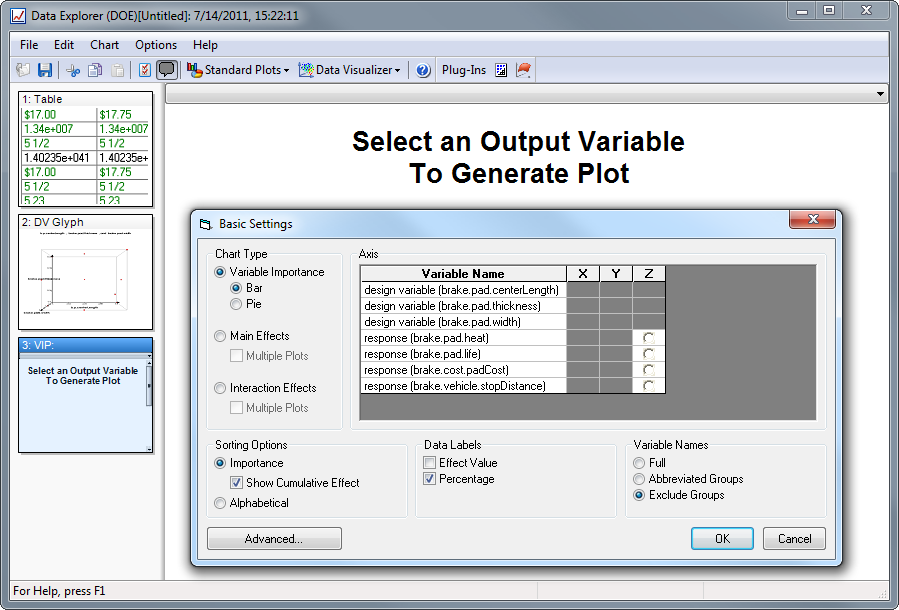The width and height of the screenshot is (899, 610).
Task: Click the Copy icon in toolbar
Action: pos(95,70)
